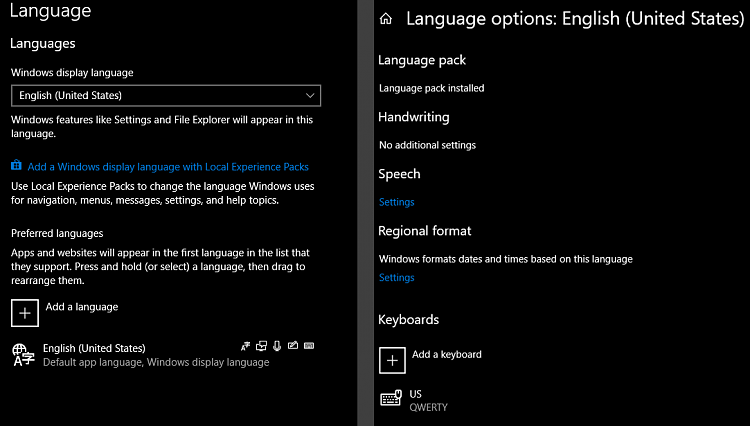
Task: Click the microphone speech recognition icon
Action: [277, 346]
